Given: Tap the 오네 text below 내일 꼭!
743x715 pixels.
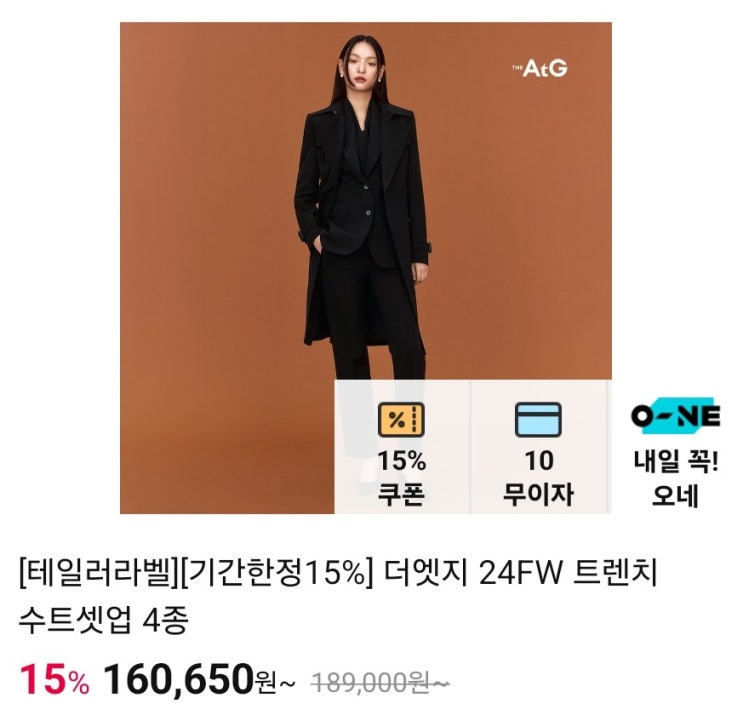Looking at the screenshot, I should point(676,495).
